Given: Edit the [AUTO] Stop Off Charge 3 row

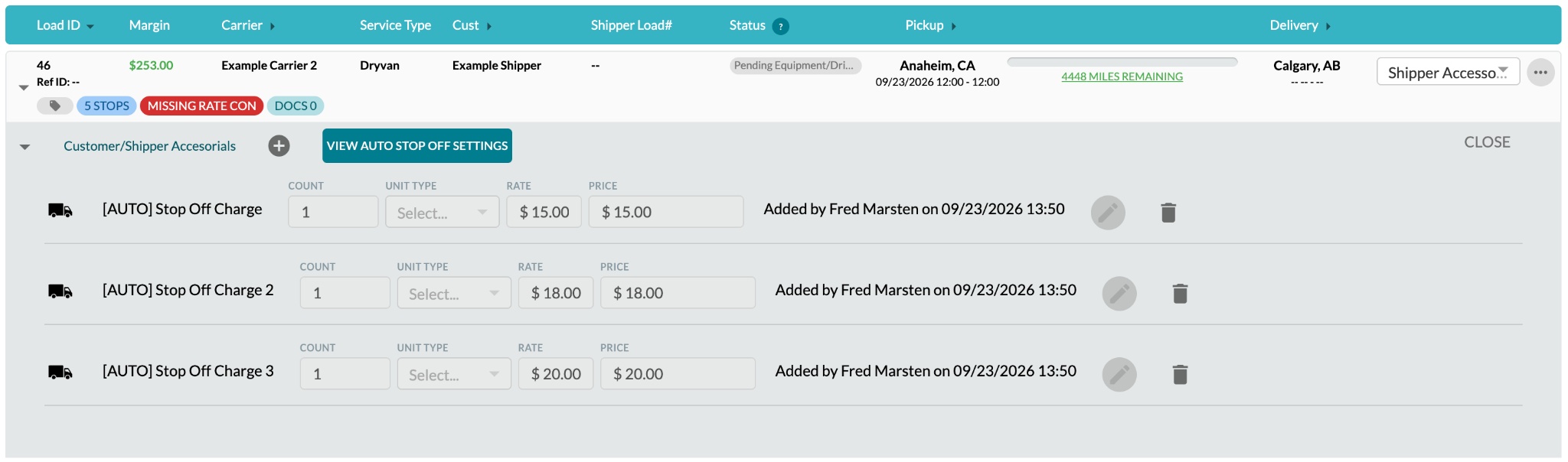Looking at the screenshot, I should tap(1119, 375).
